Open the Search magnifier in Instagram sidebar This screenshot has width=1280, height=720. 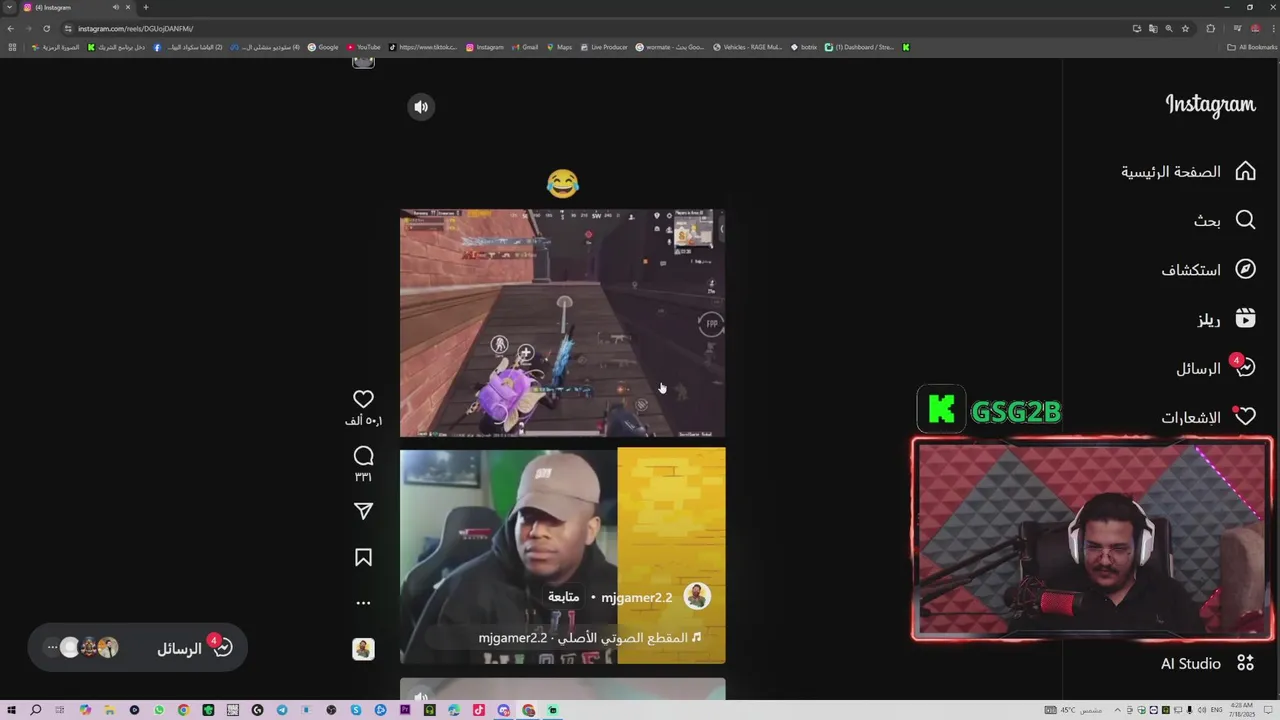[x=1245, y=220]
